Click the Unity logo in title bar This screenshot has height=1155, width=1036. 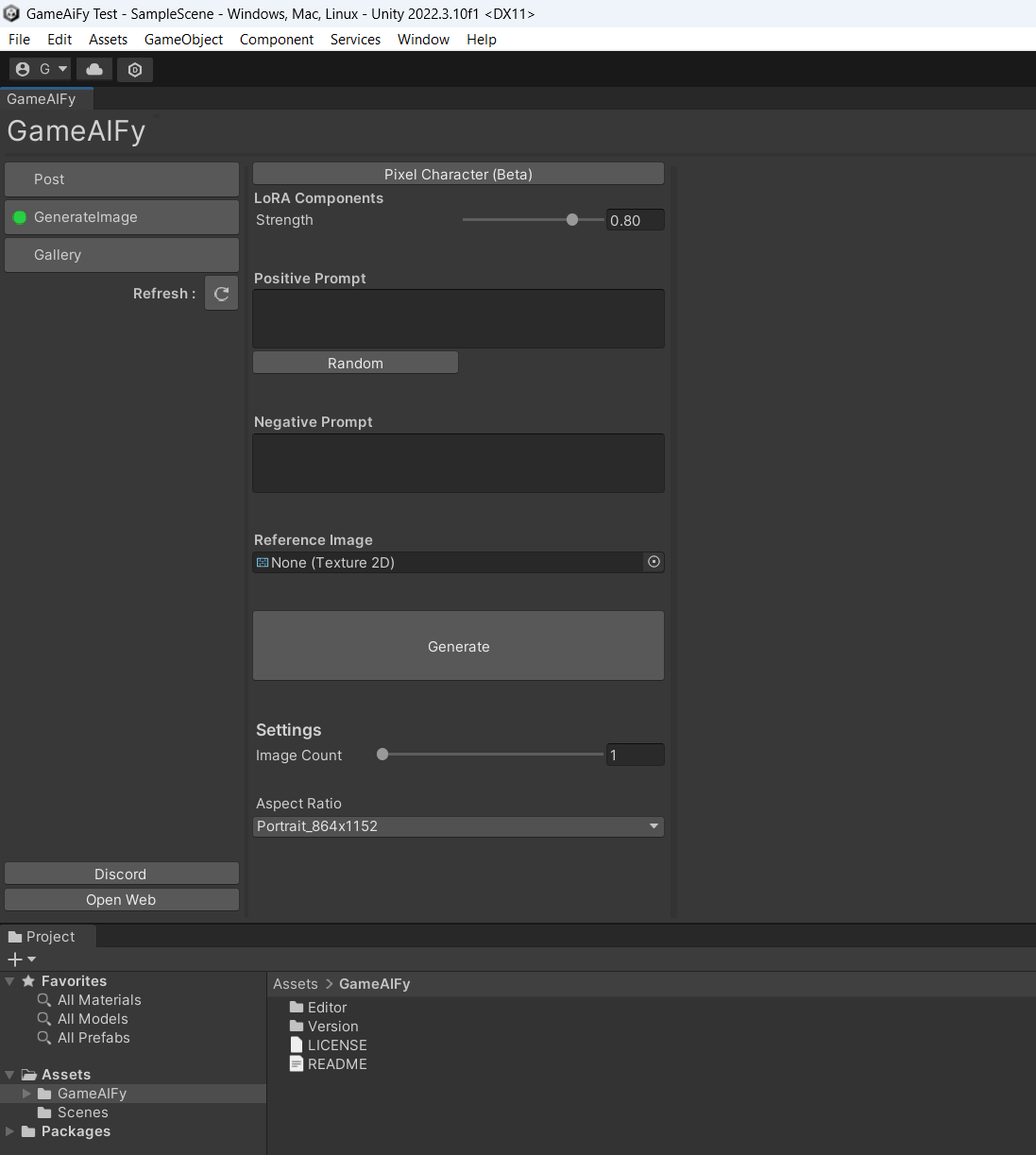click(11, 13)
